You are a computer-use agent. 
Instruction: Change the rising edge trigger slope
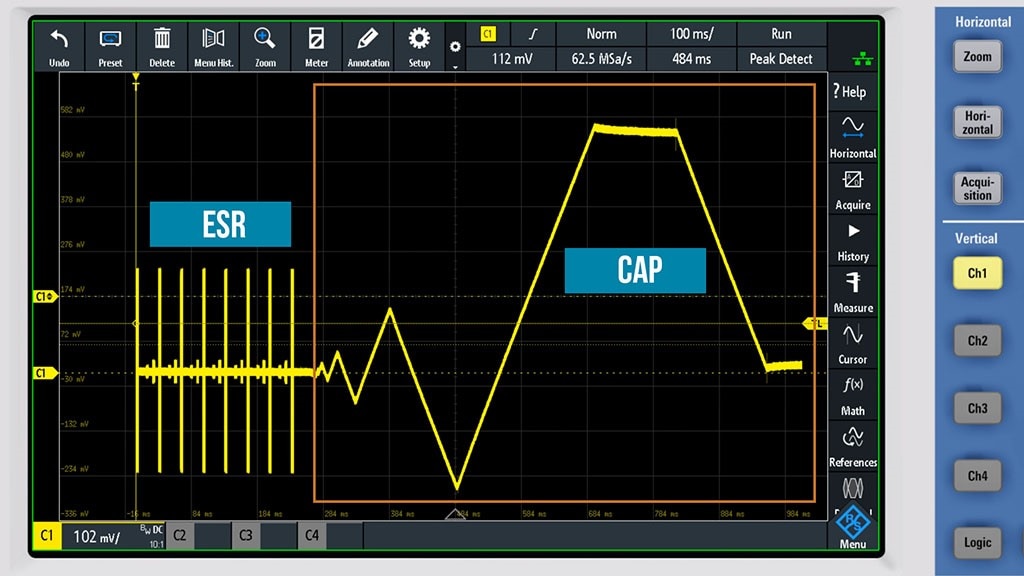(533, 34)
